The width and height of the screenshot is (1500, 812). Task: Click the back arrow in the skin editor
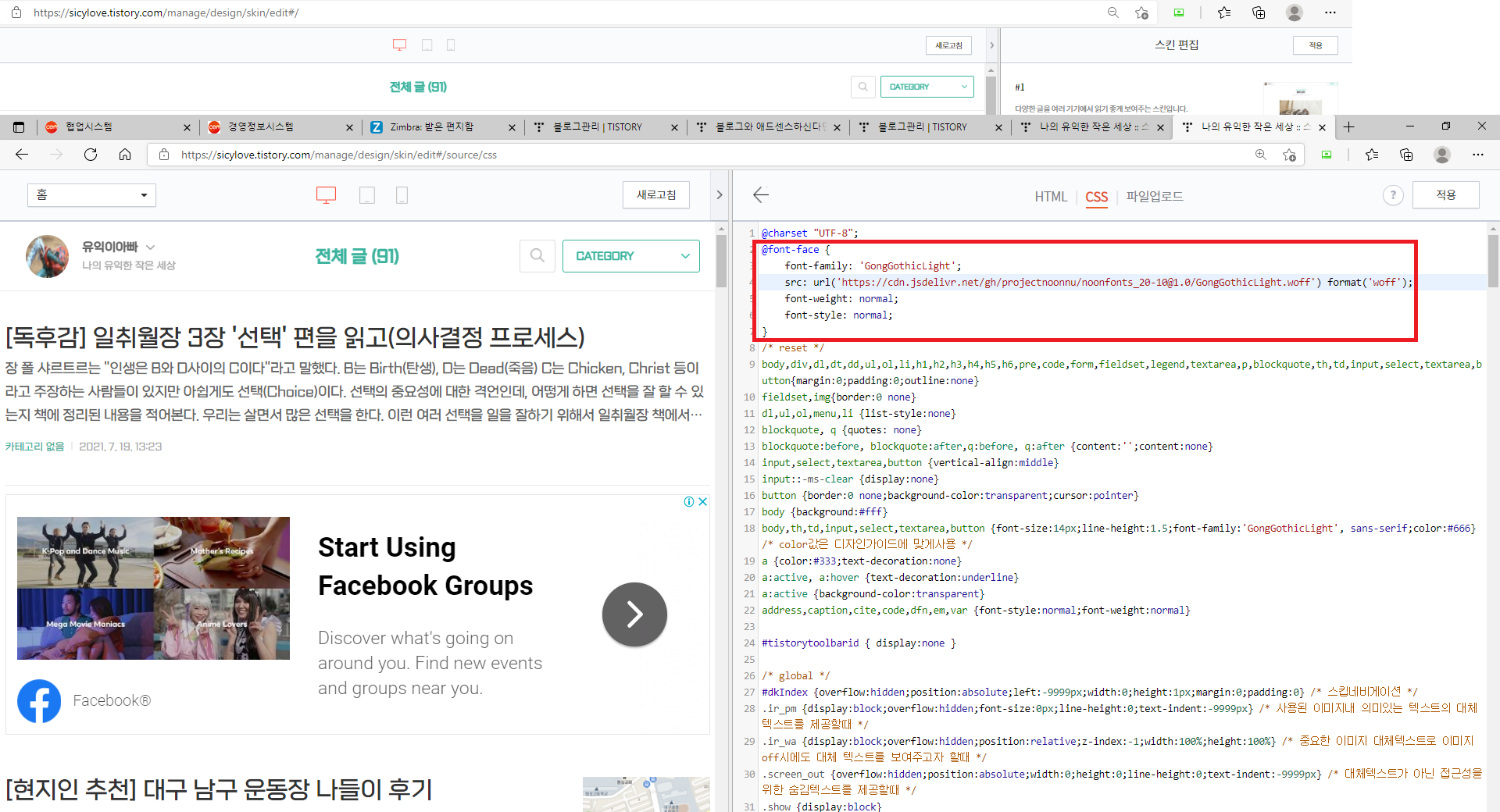(761, 195)
